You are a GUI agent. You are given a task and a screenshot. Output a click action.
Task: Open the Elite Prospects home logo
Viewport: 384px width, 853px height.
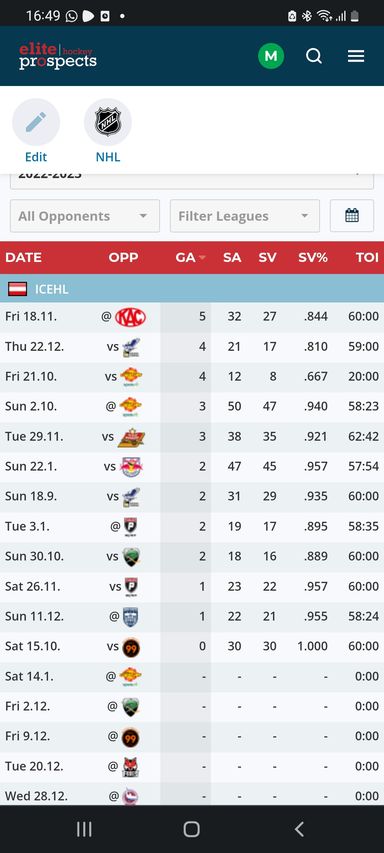pos(58,56)
